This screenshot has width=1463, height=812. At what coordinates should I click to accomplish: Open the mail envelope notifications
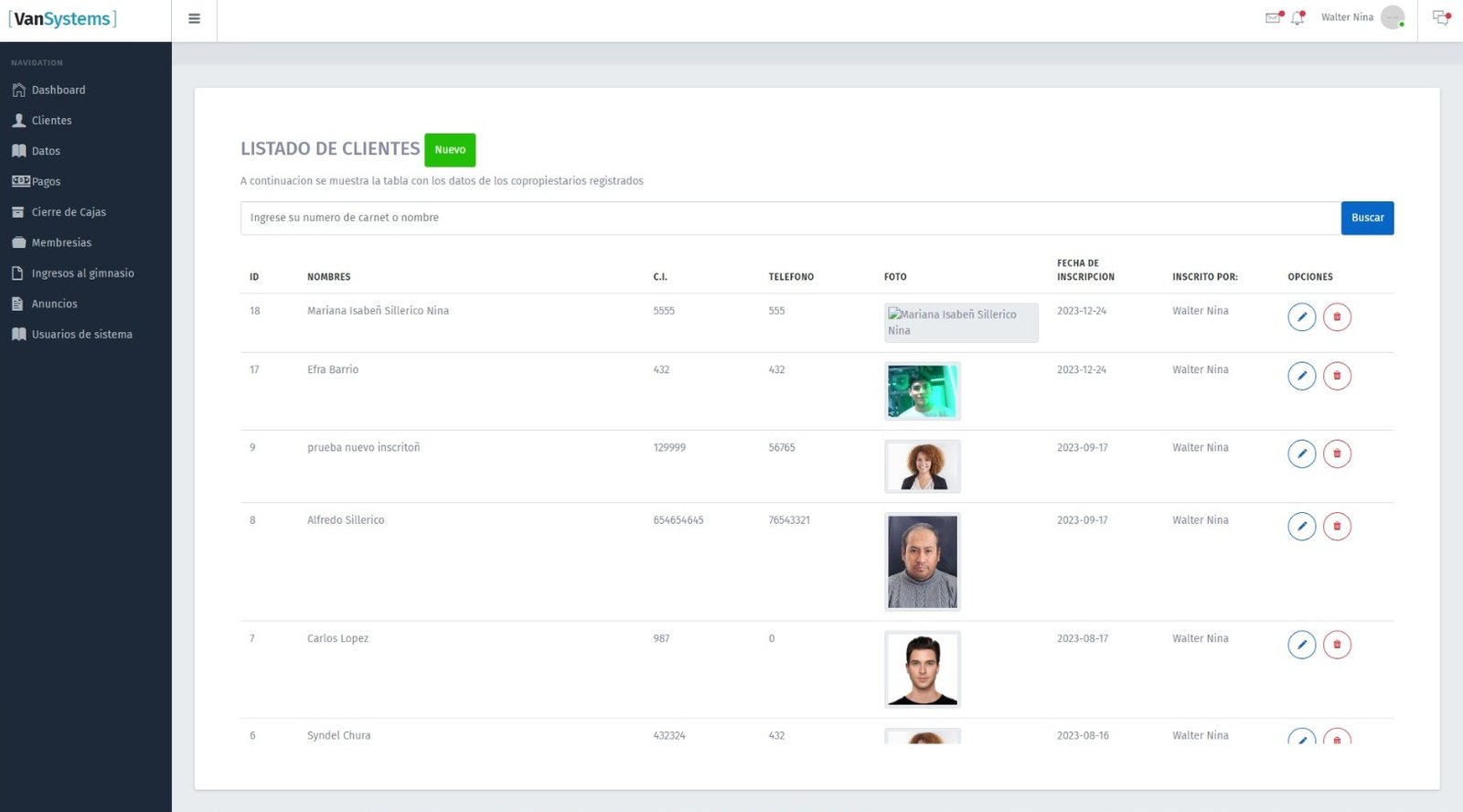tap(1273, 17)
